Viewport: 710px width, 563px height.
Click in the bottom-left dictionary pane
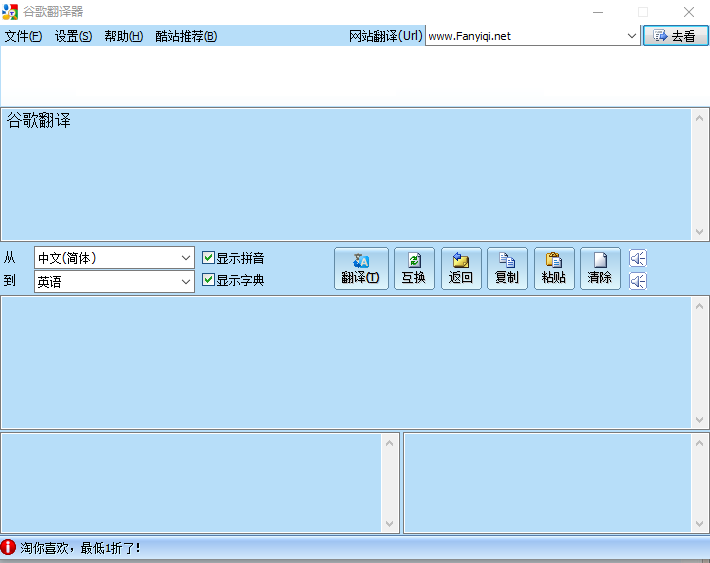[192, 483]
